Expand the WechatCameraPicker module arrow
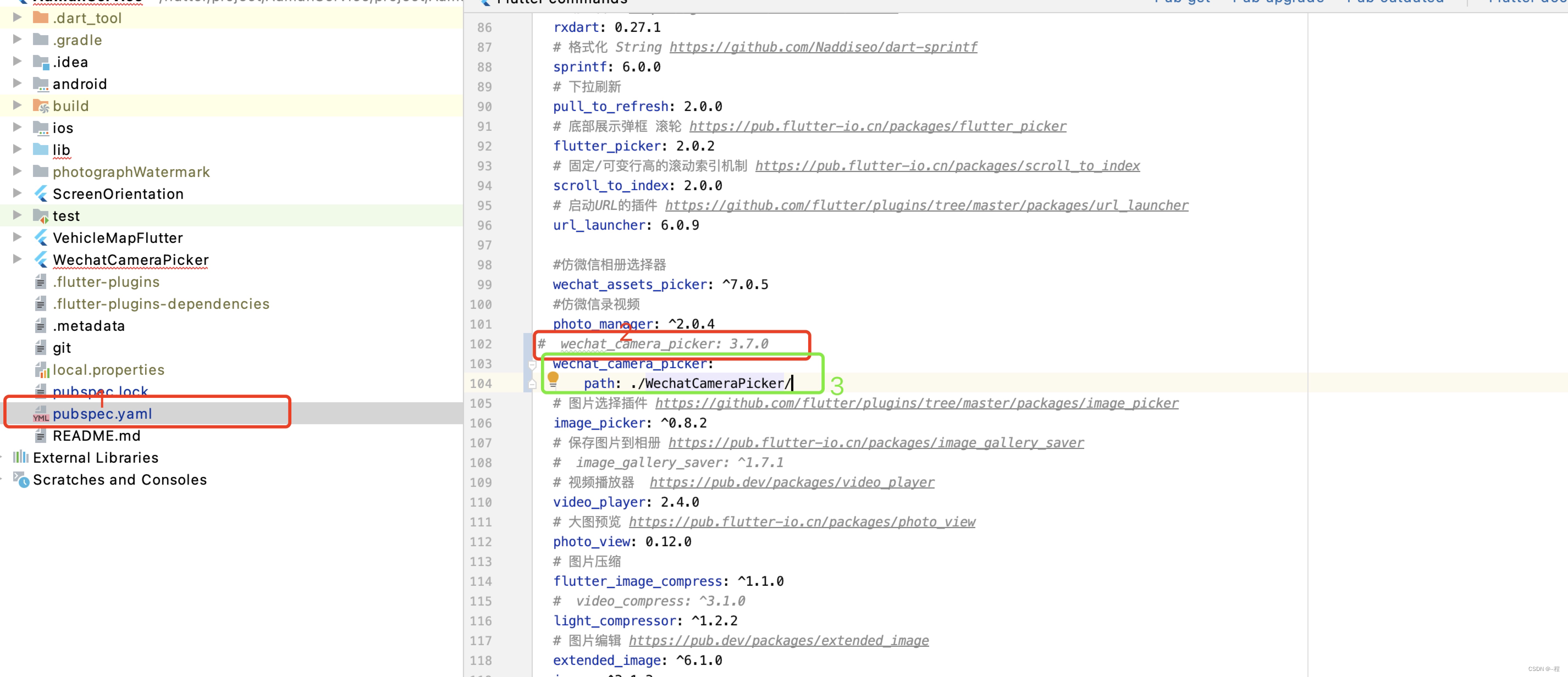The height and width of the screenshot is (677, 1568). click(17, 258)
